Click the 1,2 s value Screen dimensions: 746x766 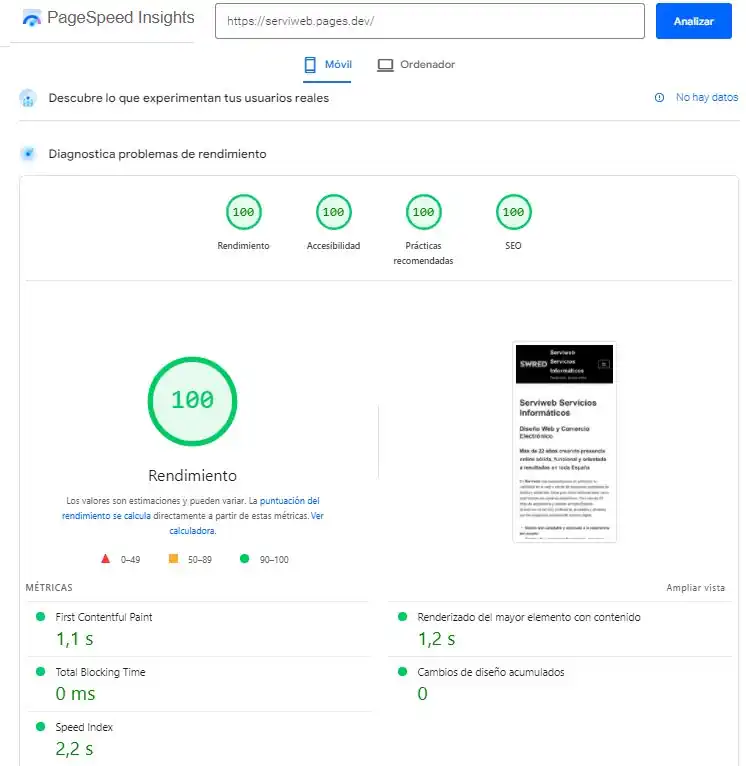click(x=436, y=639)
